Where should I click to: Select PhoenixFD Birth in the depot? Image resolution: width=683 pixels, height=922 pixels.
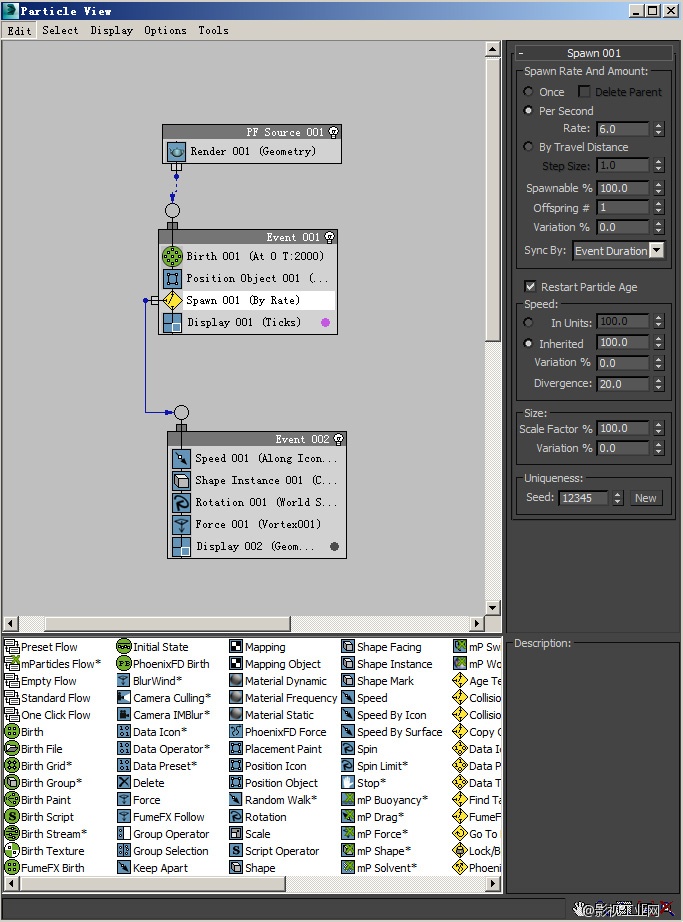(x=163, y=664)
